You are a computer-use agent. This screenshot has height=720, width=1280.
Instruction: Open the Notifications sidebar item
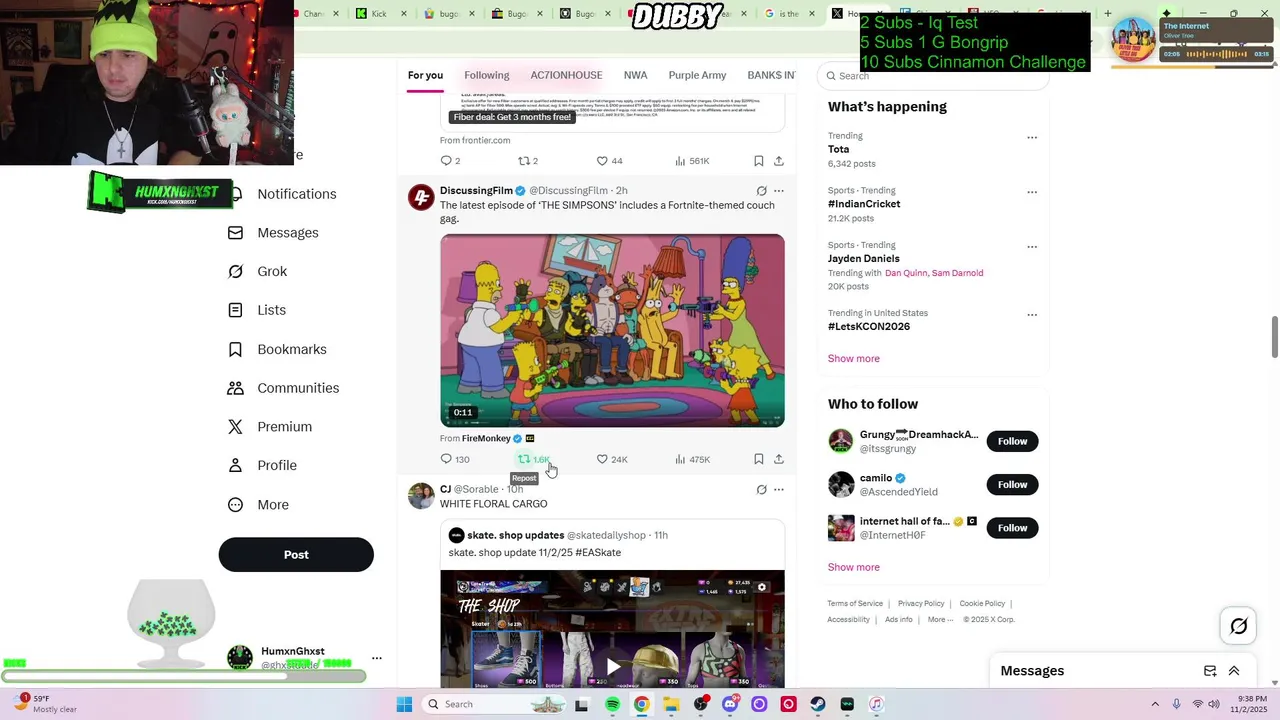(285, 194)
